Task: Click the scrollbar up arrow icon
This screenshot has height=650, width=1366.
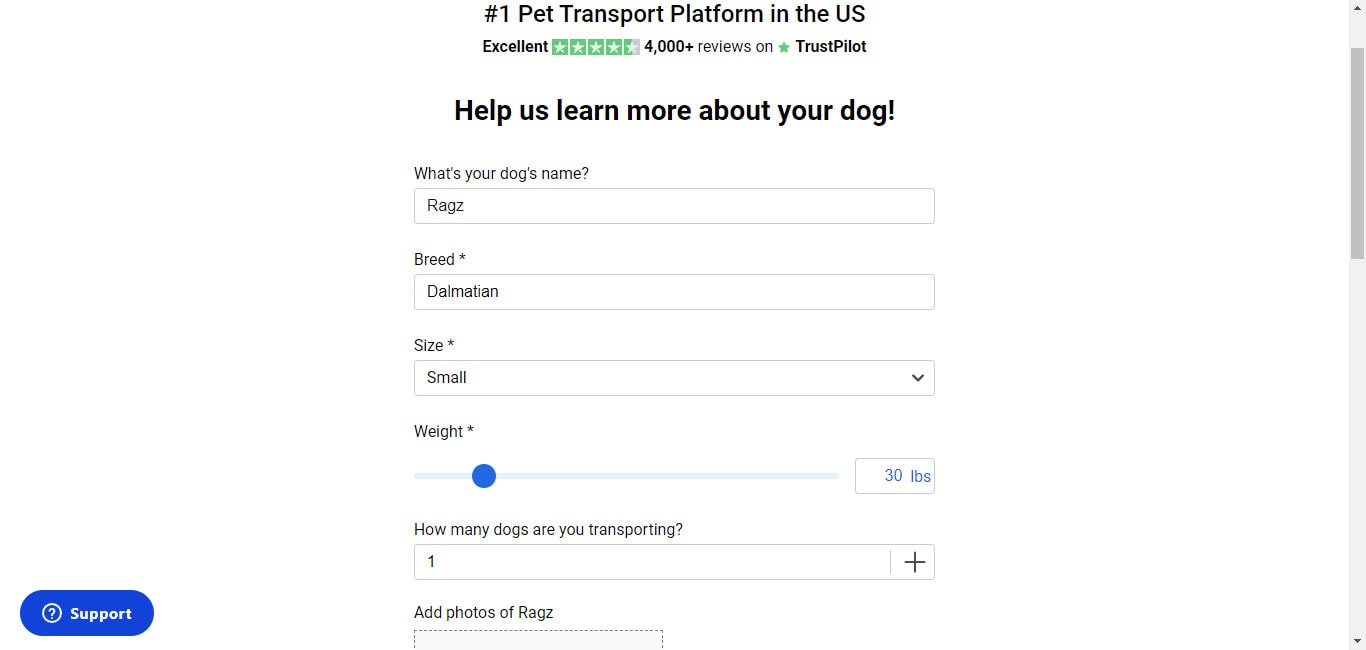Action: coord(1358,6)
